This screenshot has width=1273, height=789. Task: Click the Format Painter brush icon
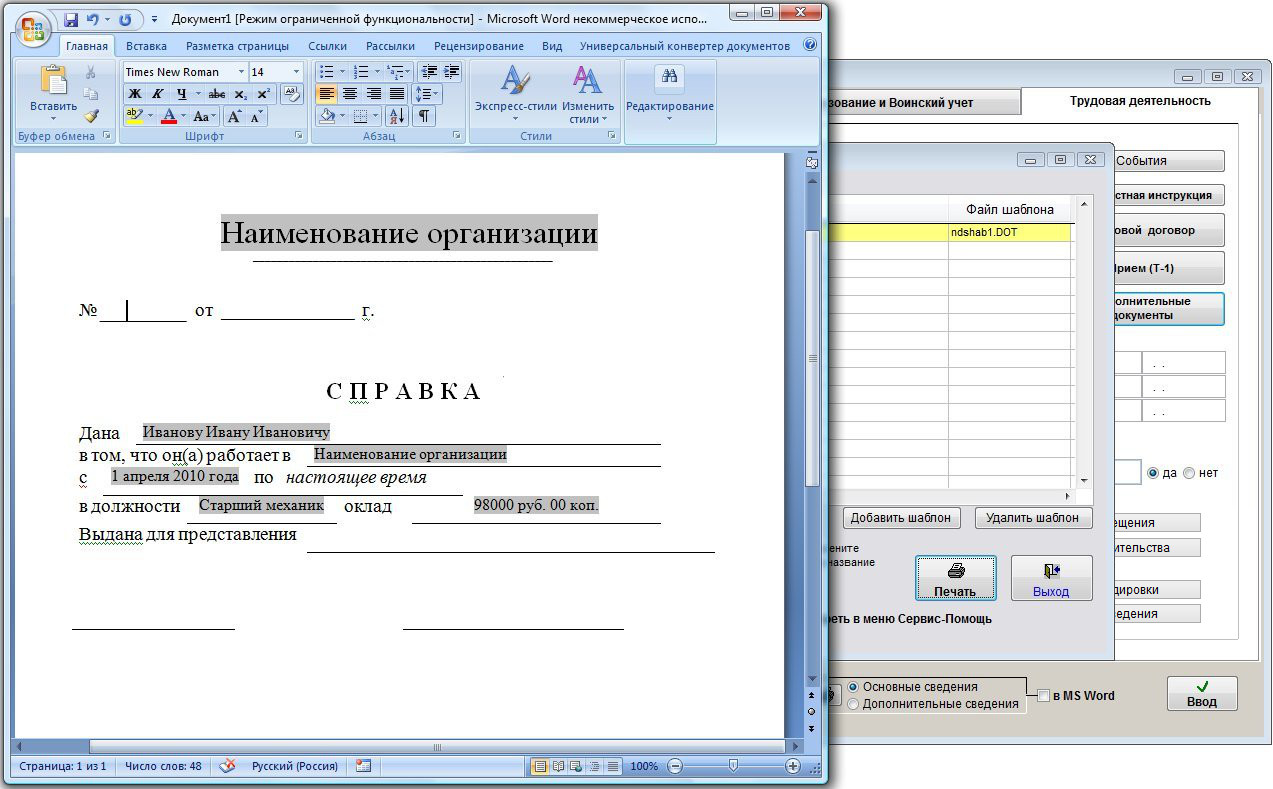click(91, 116)
